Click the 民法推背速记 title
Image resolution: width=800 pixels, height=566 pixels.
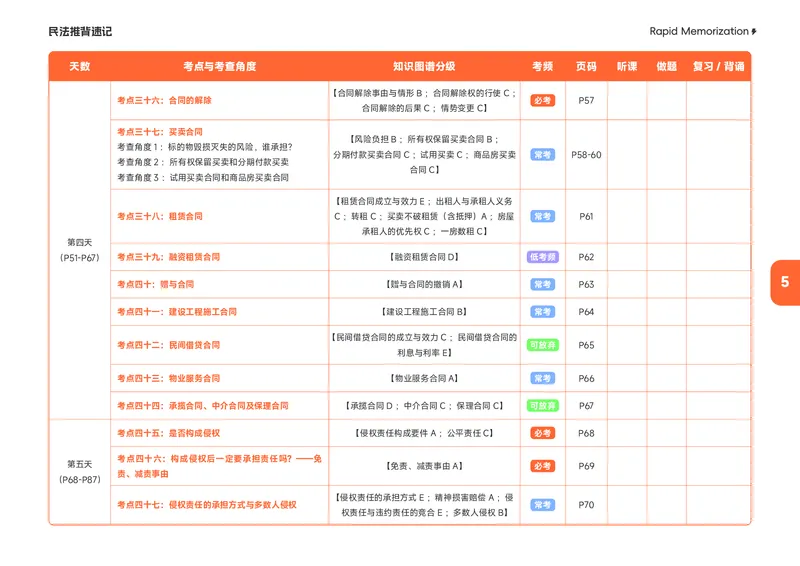click(x=80, y=32)
